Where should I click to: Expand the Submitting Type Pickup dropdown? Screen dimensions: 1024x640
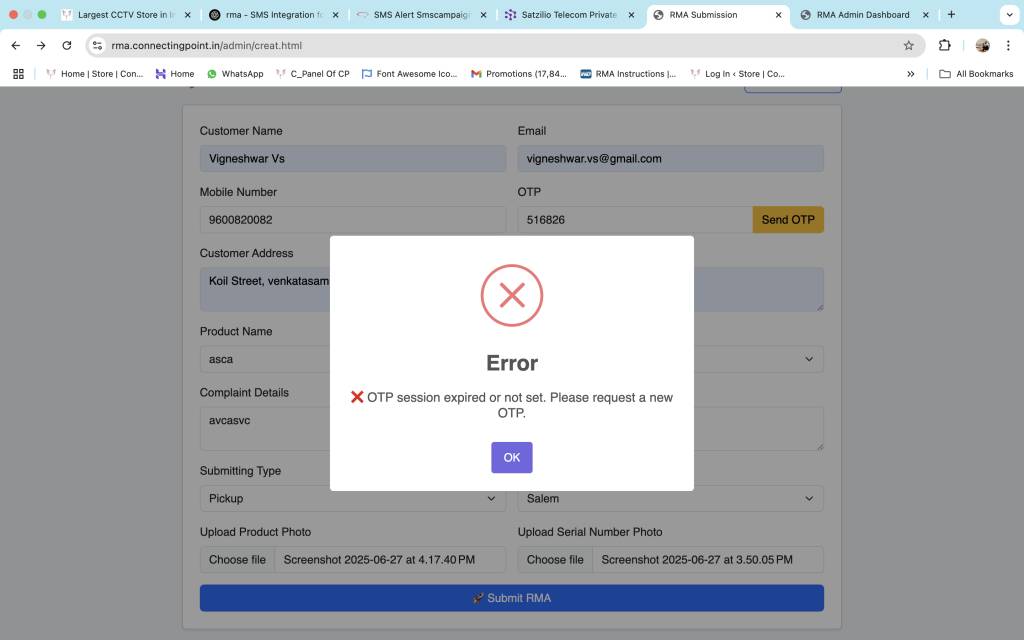click(352, 498)
